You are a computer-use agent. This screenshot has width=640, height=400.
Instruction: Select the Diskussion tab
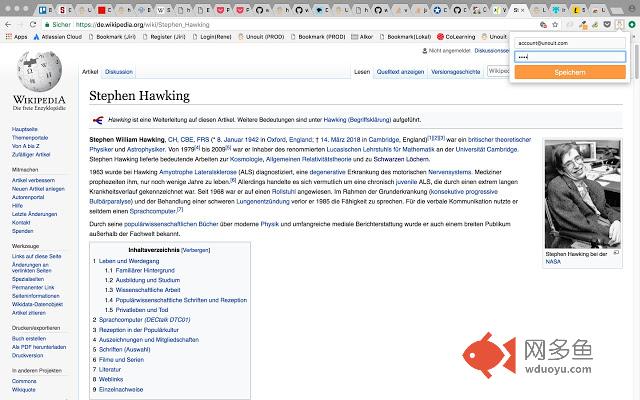click(119, 72)
